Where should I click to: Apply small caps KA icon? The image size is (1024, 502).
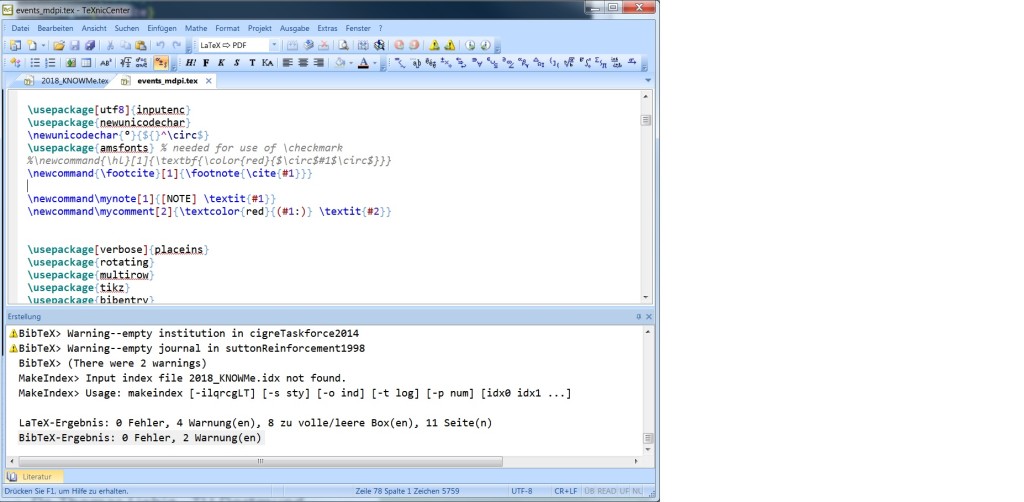coord(268,63)
